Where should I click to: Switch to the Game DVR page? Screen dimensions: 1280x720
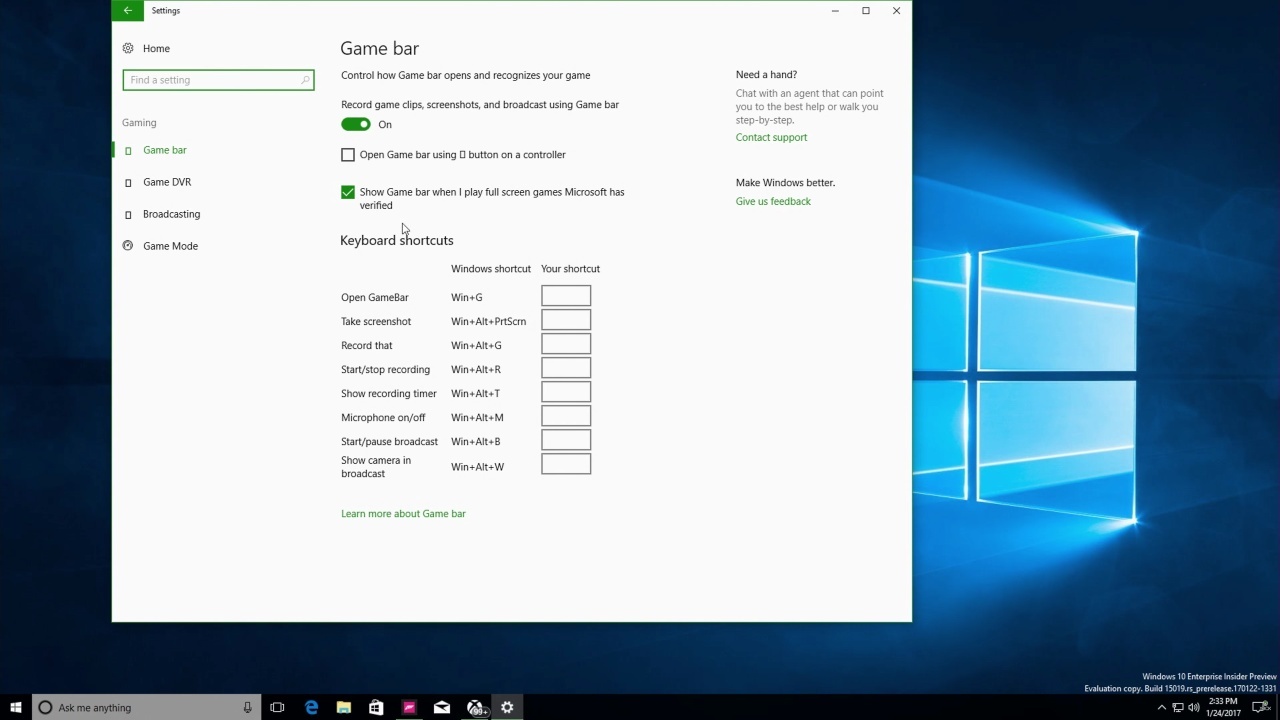(167, 181)
